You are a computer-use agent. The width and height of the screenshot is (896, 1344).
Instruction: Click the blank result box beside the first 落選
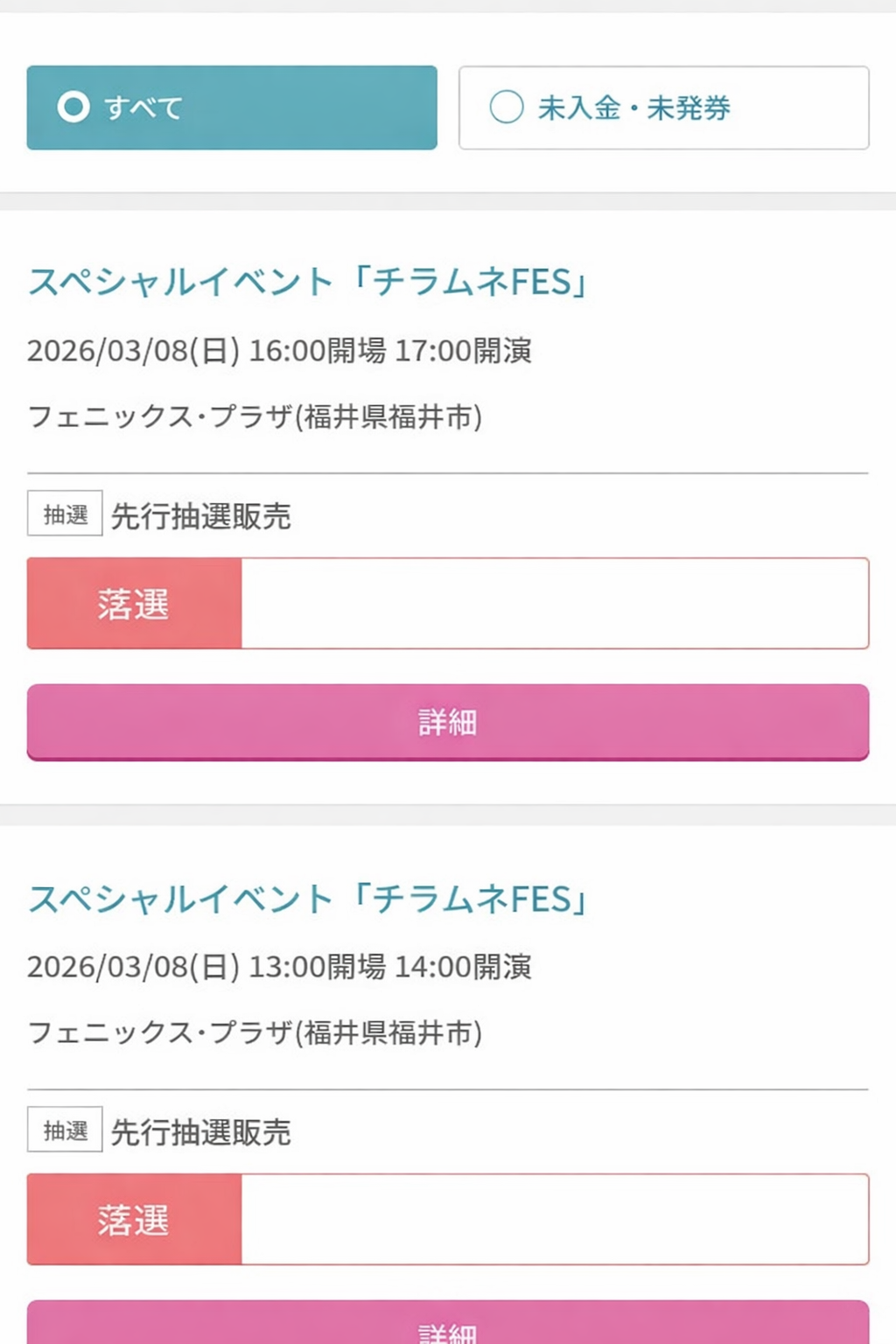click(555, 604)
